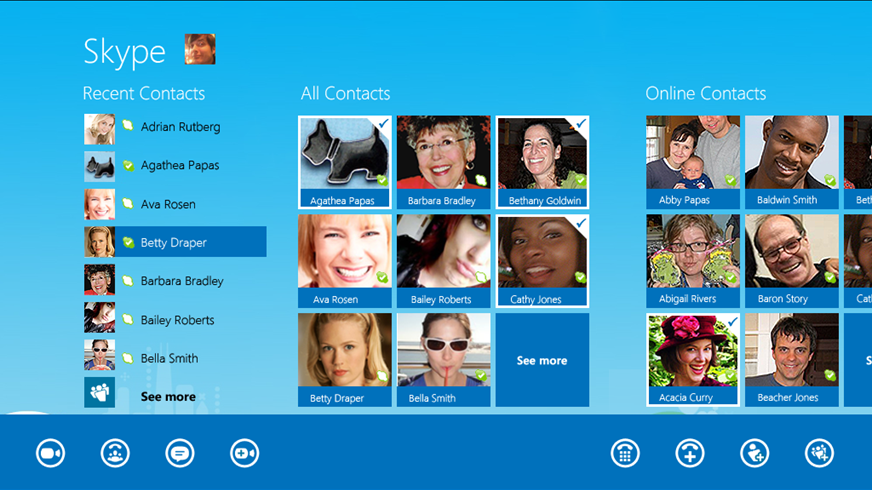Click the group call icon in the bottom bar
Screen dimensions: 872x490
(115, 453)
